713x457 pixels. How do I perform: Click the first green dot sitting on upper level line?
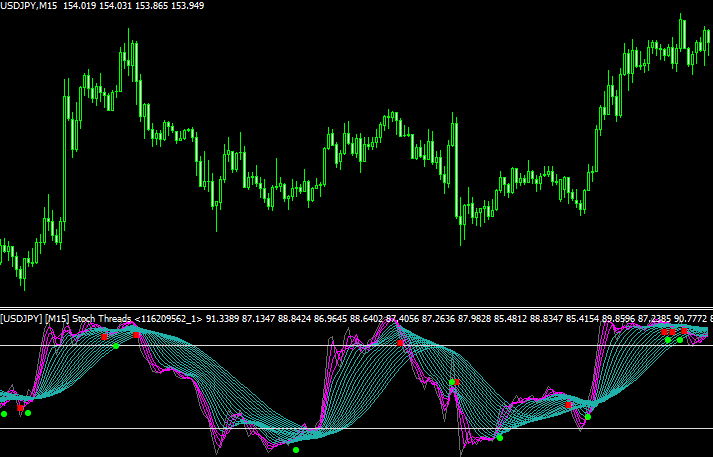116,346
